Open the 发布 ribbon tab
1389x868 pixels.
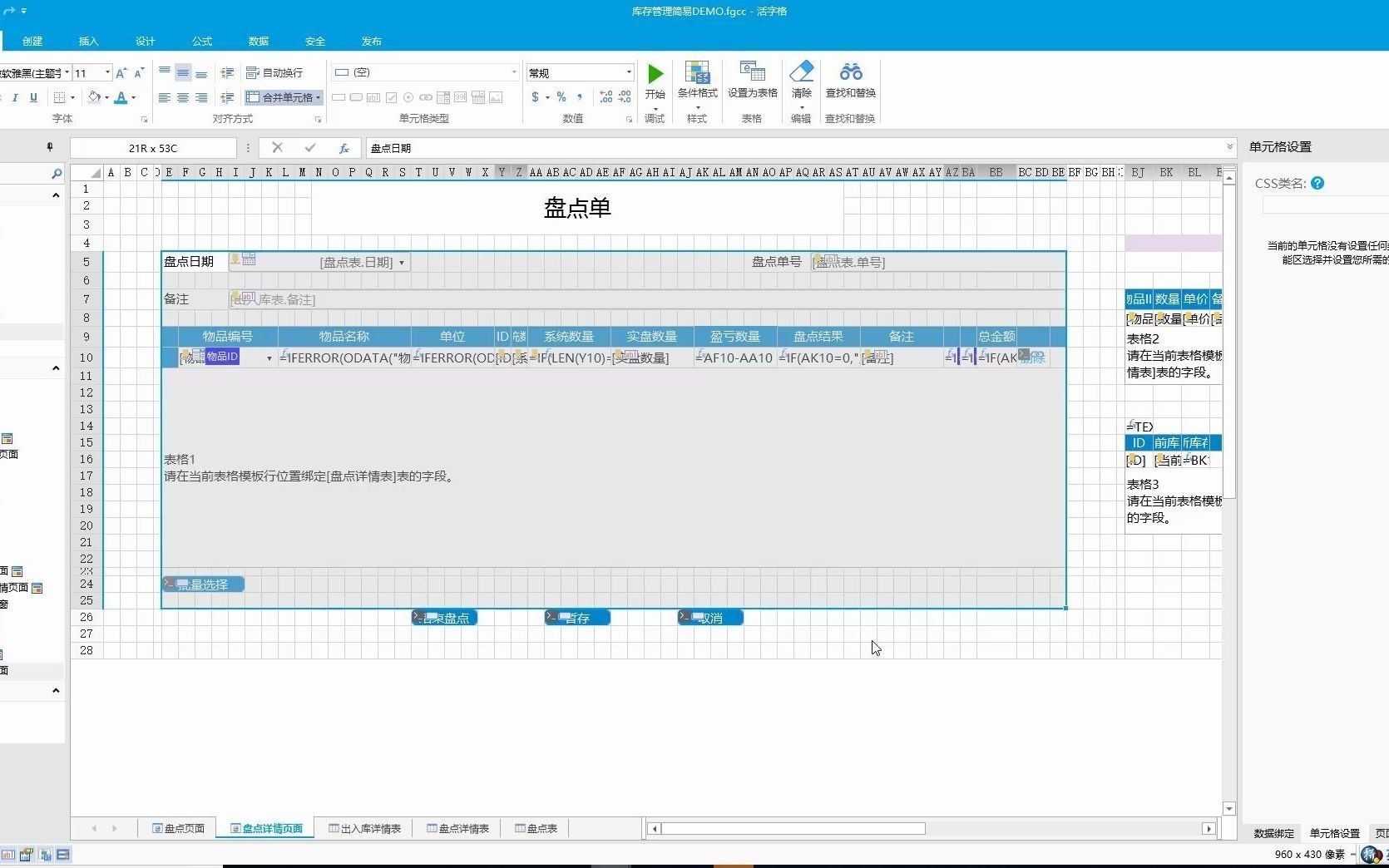pyautogui.click(x=372, y=41)
